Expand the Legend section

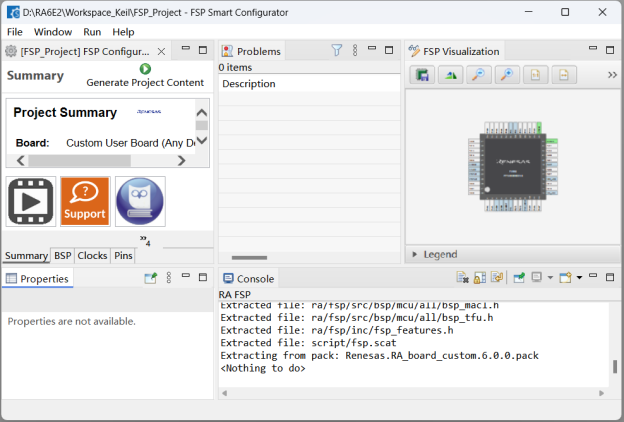click(x=414, y=254)
